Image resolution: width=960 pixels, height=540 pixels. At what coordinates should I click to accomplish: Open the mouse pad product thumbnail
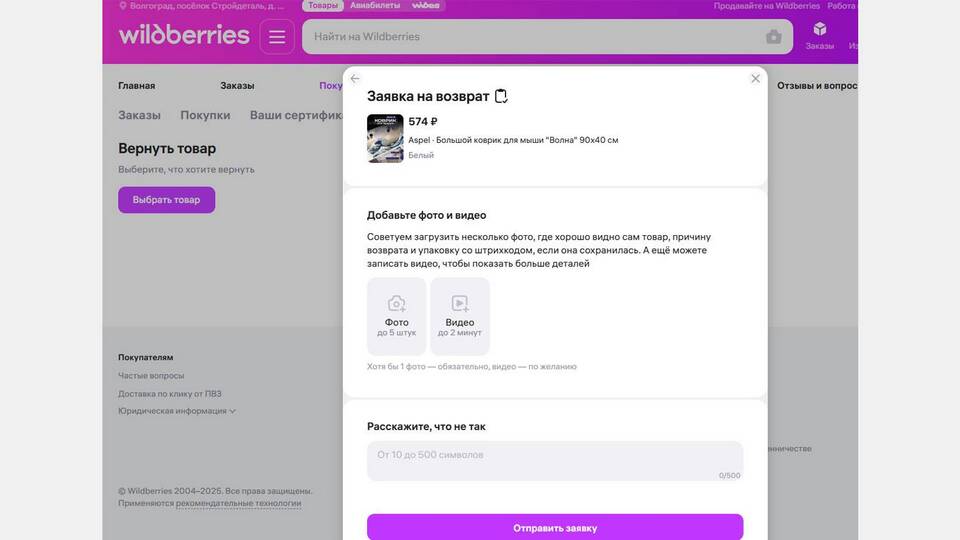[385, 138]
